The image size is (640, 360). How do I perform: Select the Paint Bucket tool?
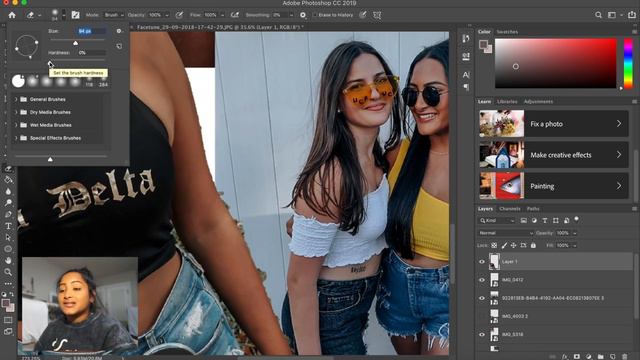tap(8, 180)
